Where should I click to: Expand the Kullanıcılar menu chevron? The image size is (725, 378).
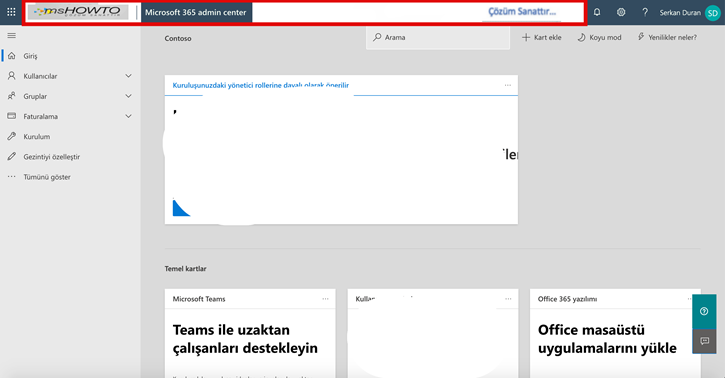129,76
